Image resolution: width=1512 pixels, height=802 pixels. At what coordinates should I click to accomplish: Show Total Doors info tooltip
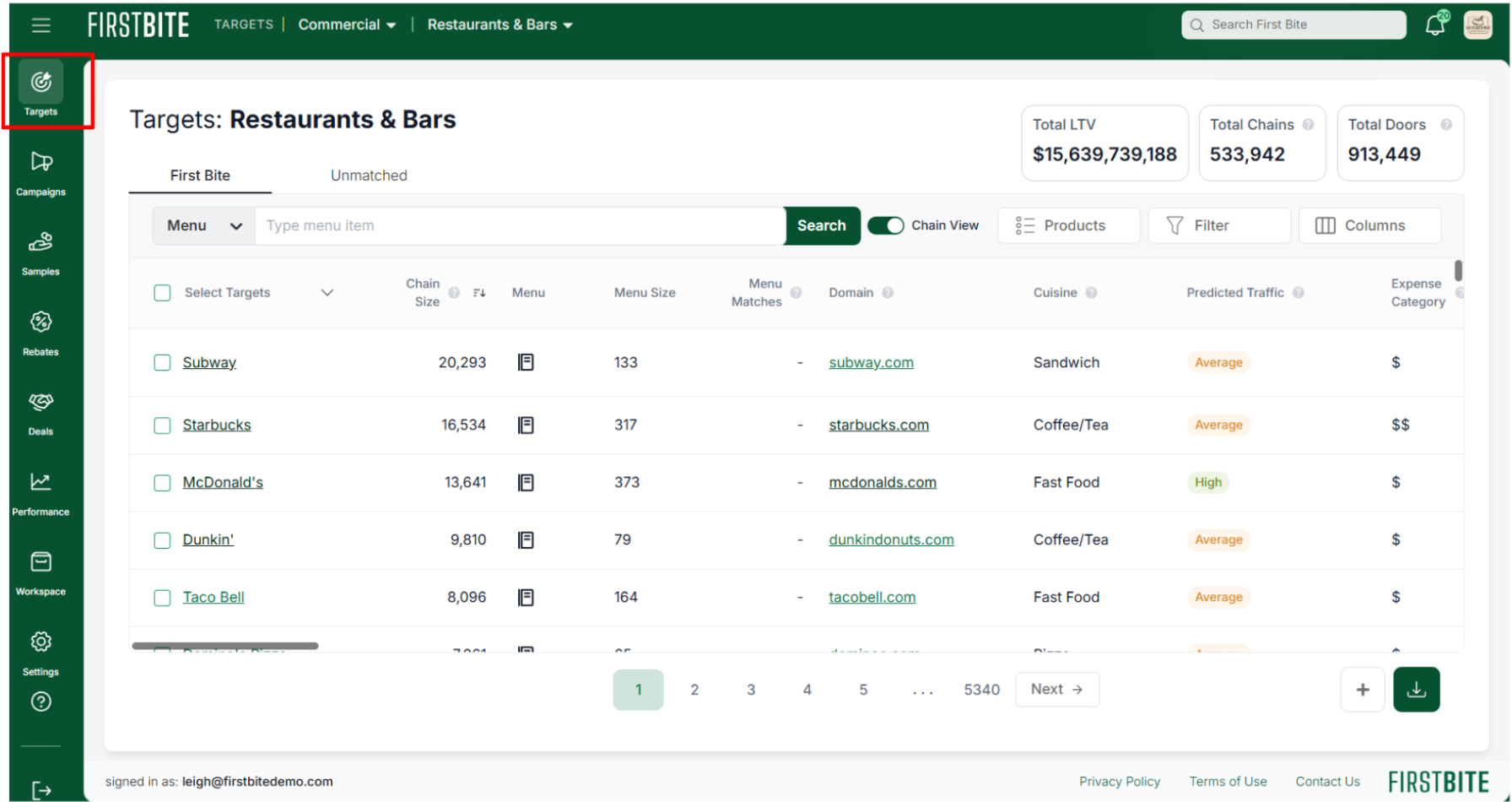pos(1446,124)
